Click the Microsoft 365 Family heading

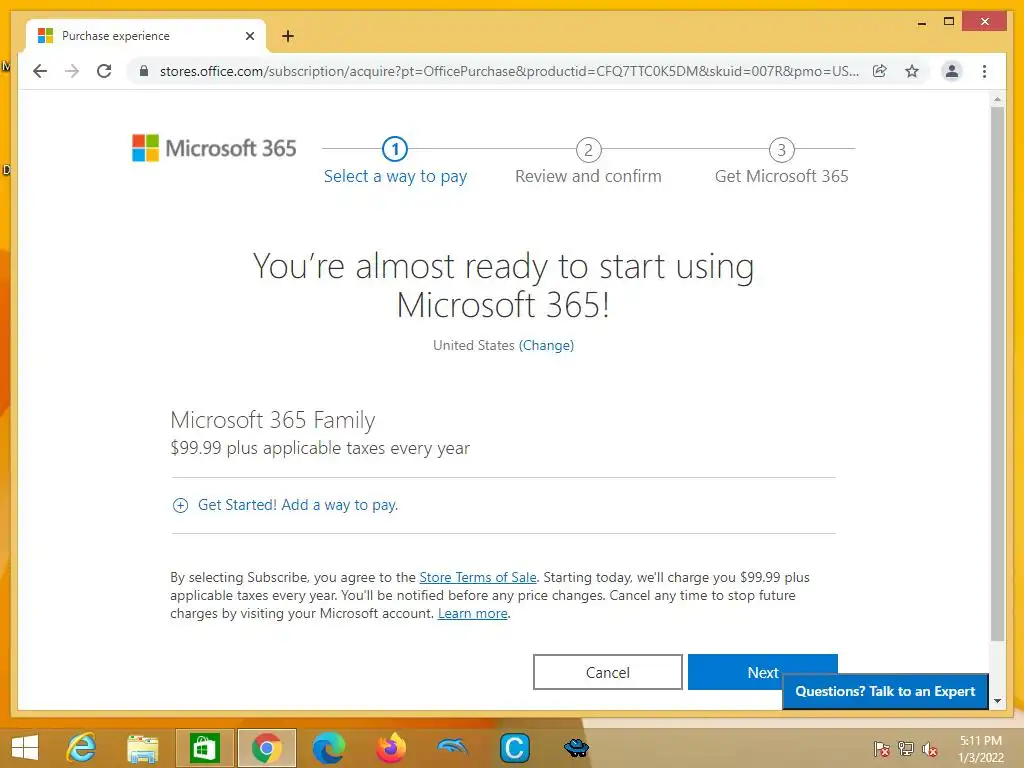(x=273, y=420)
